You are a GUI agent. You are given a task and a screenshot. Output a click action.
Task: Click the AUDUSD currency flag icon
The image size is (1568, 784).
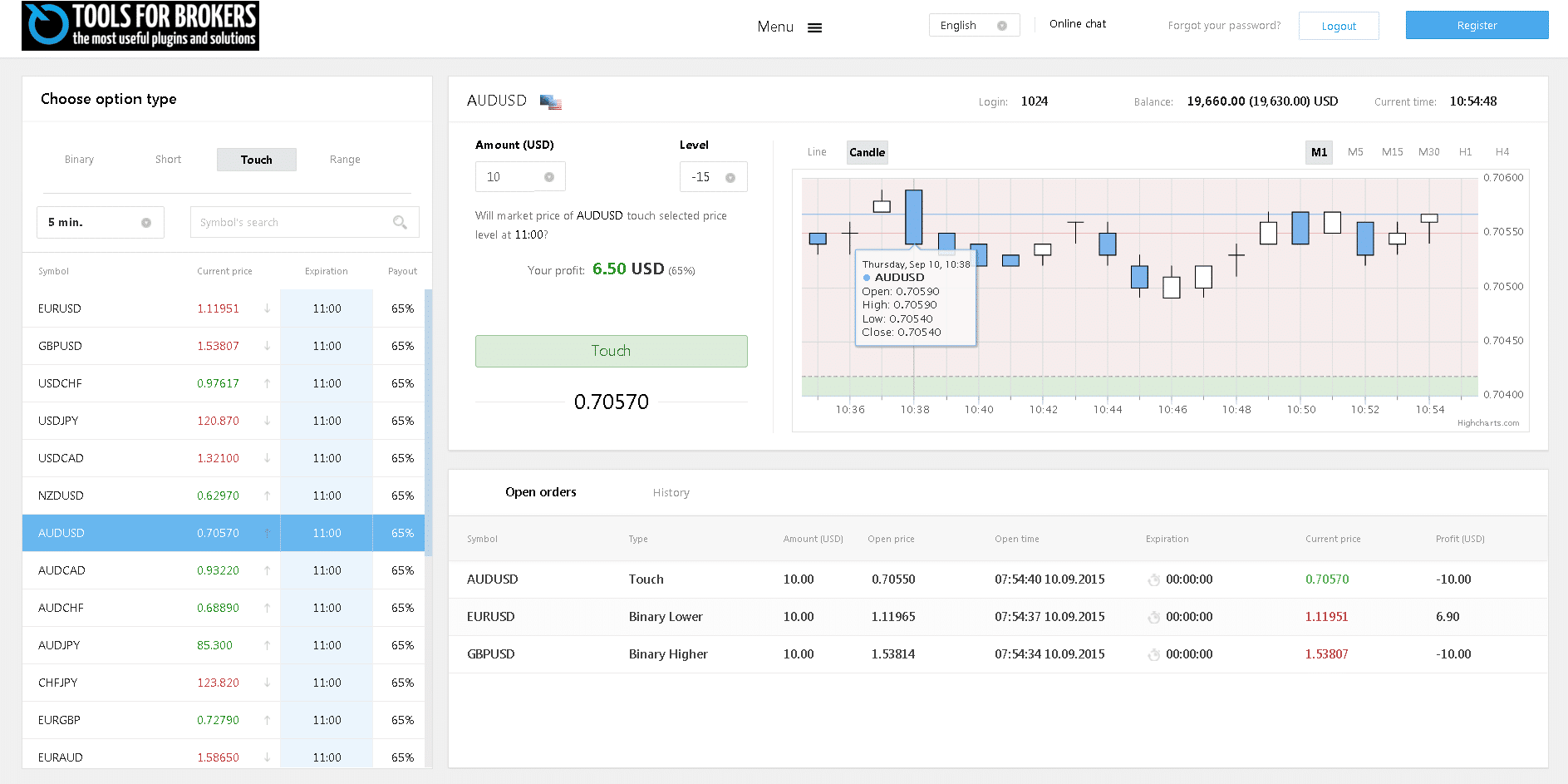coord(550,101)
